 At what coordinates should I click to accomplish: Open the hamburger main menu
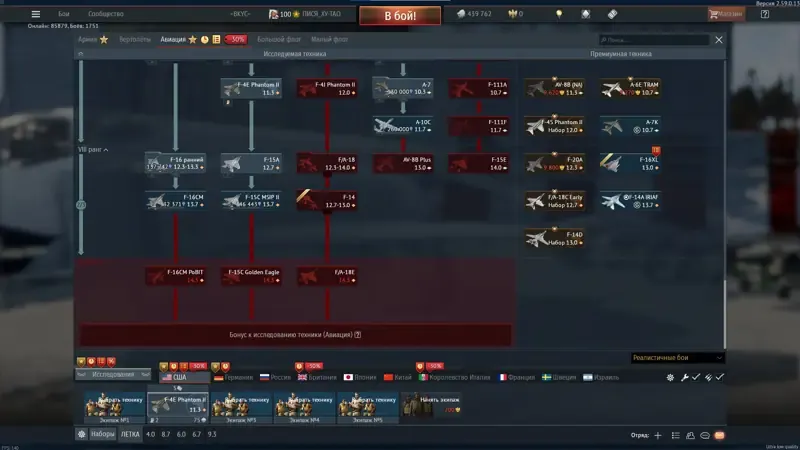click(x=36, y=14)
